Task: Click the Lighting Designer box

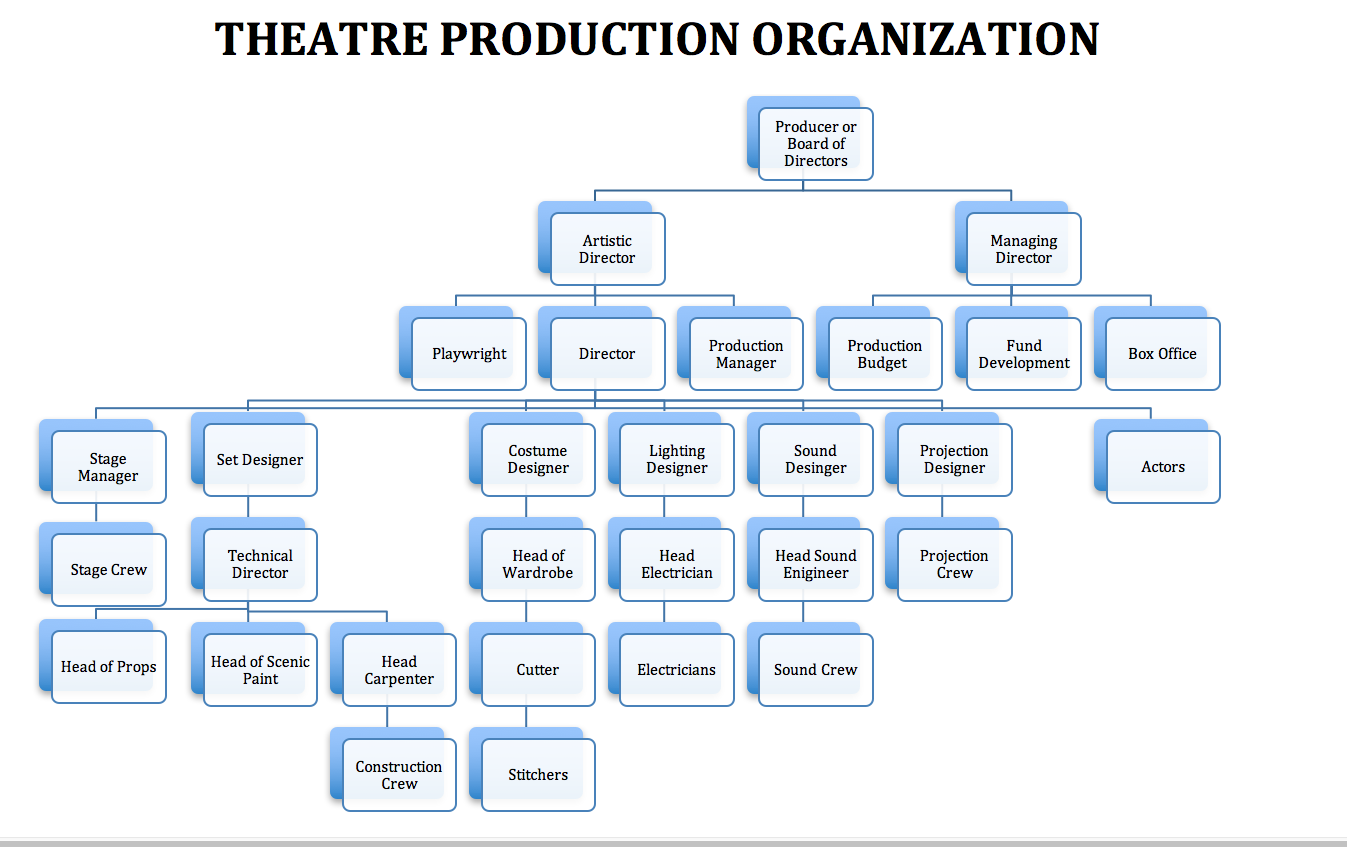Action: 677,460
